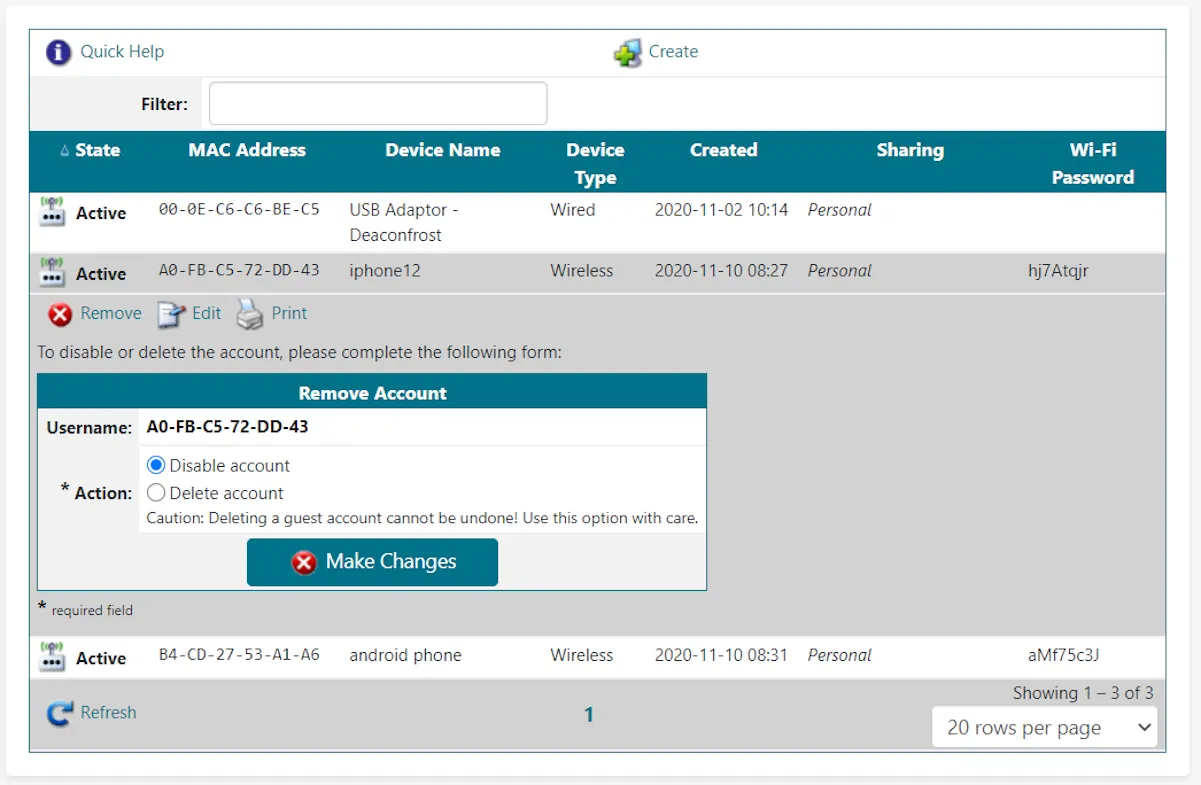Image resolution: width=1201 pixels, height=785 pixels.
Task: Open Print using the printer icon
Action: coord(248,313)
